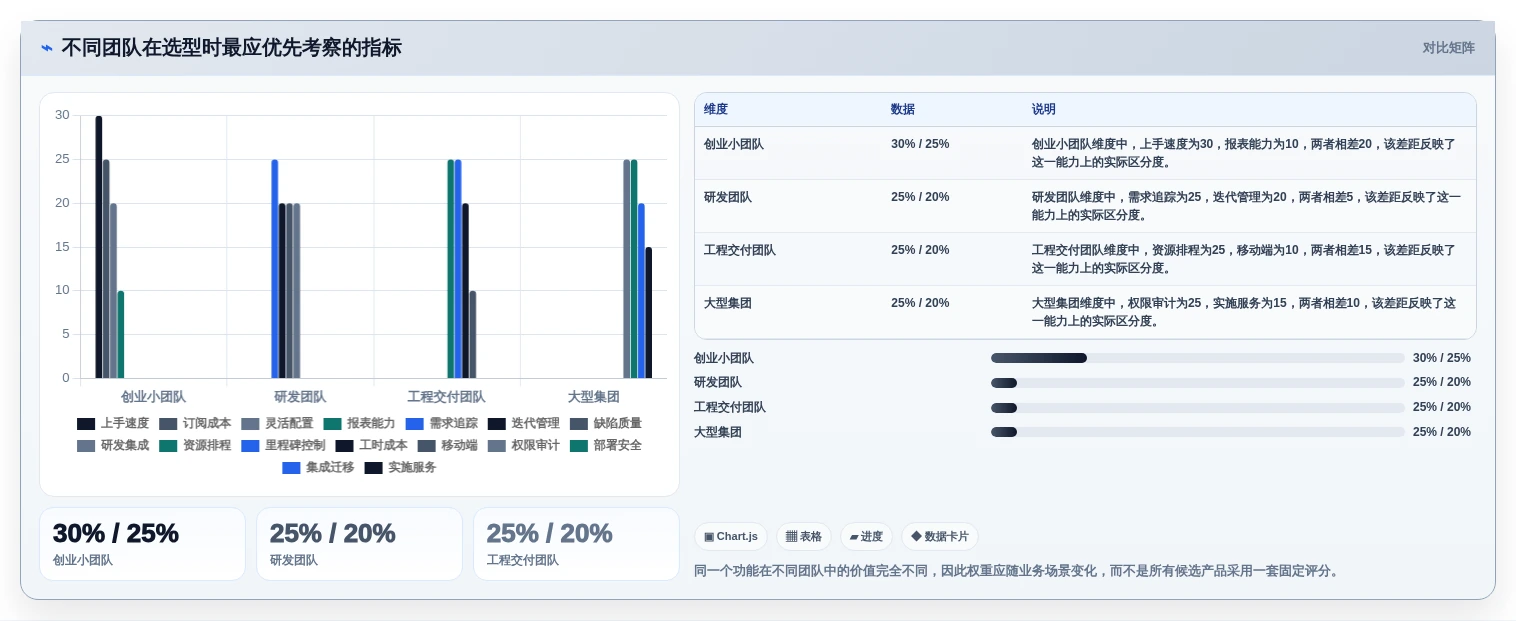Click the tallest 创业小团队 bar at 30

[99, 247]
